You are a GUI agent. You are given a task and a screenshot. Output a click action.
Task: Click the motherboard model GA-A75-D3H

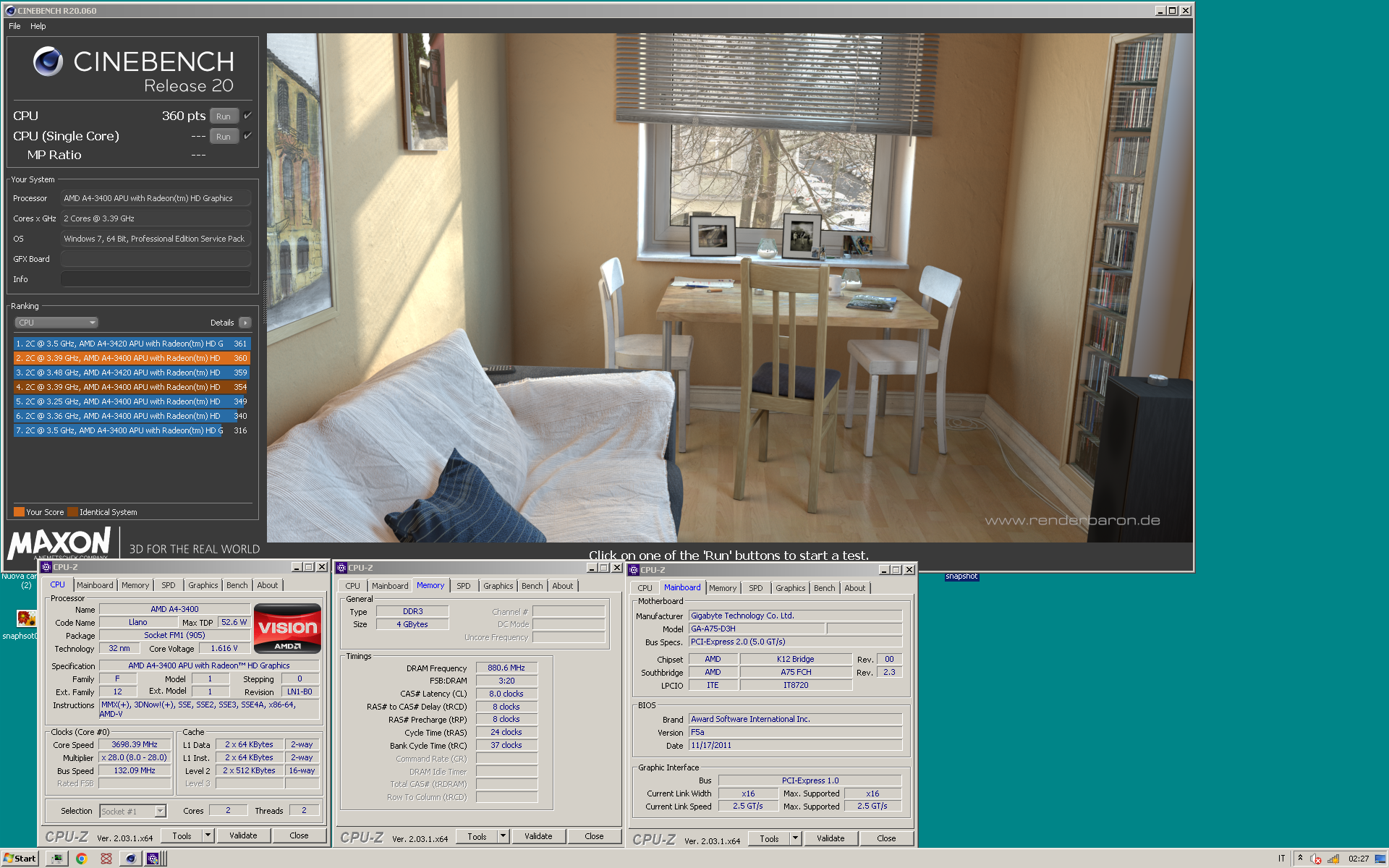(756, 629)
